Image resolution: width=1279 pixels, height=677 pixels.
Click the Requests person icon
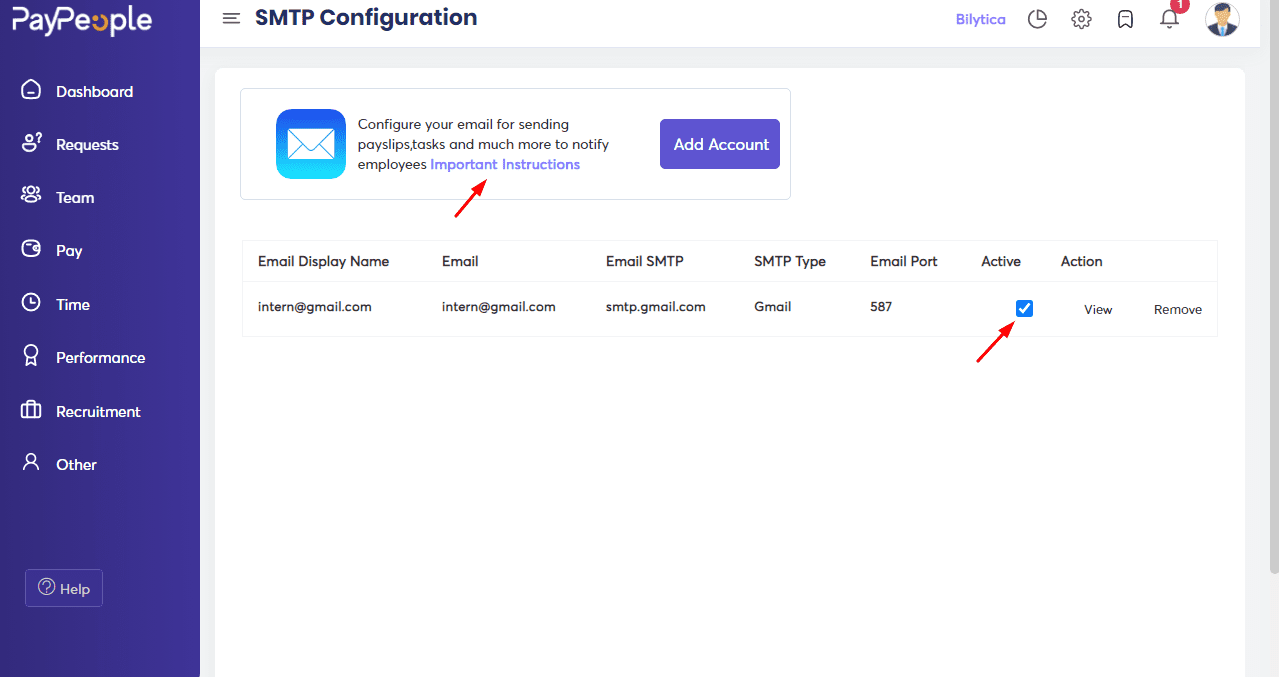(x=31, y=143)
